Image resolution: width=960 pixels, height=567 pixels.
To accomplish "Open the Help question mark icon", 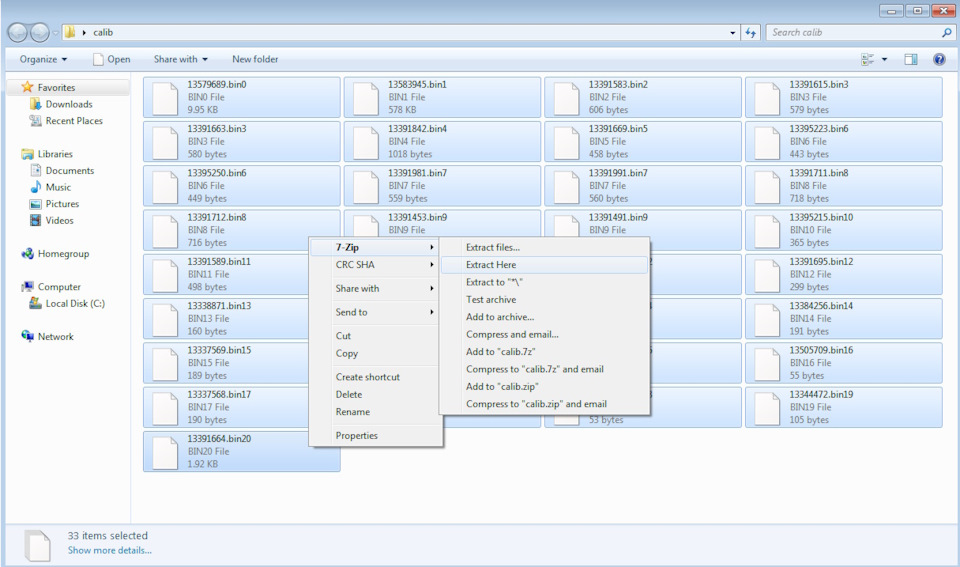I will (x=939, y=59).
